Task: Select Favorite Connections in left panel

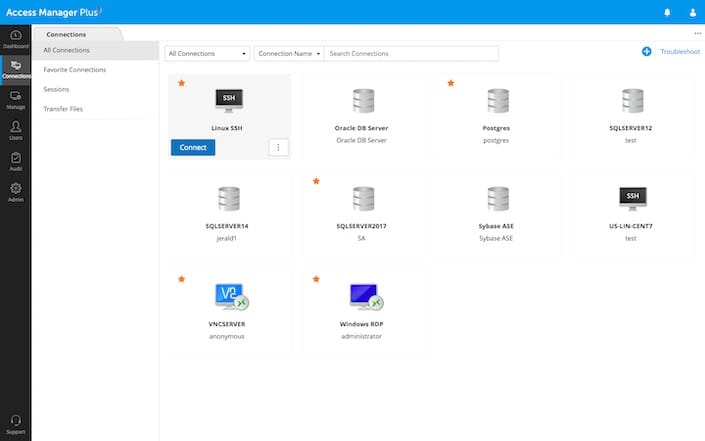Action: tap(75, 70)
